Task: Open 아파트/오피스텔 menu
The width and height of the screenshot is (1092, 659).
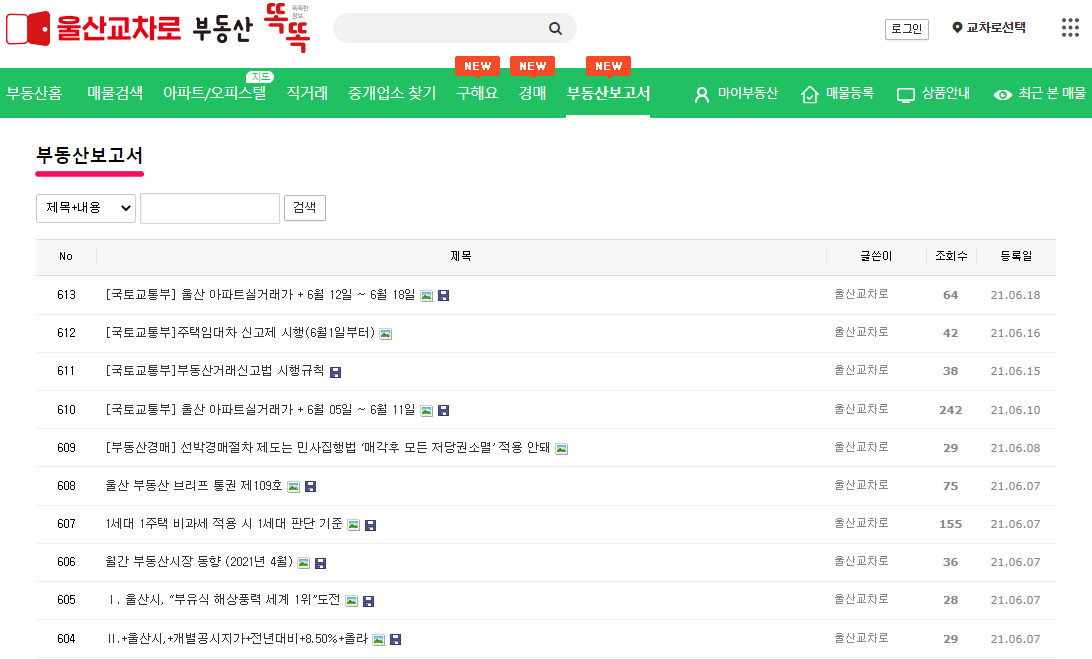Action: coord(214,93)
